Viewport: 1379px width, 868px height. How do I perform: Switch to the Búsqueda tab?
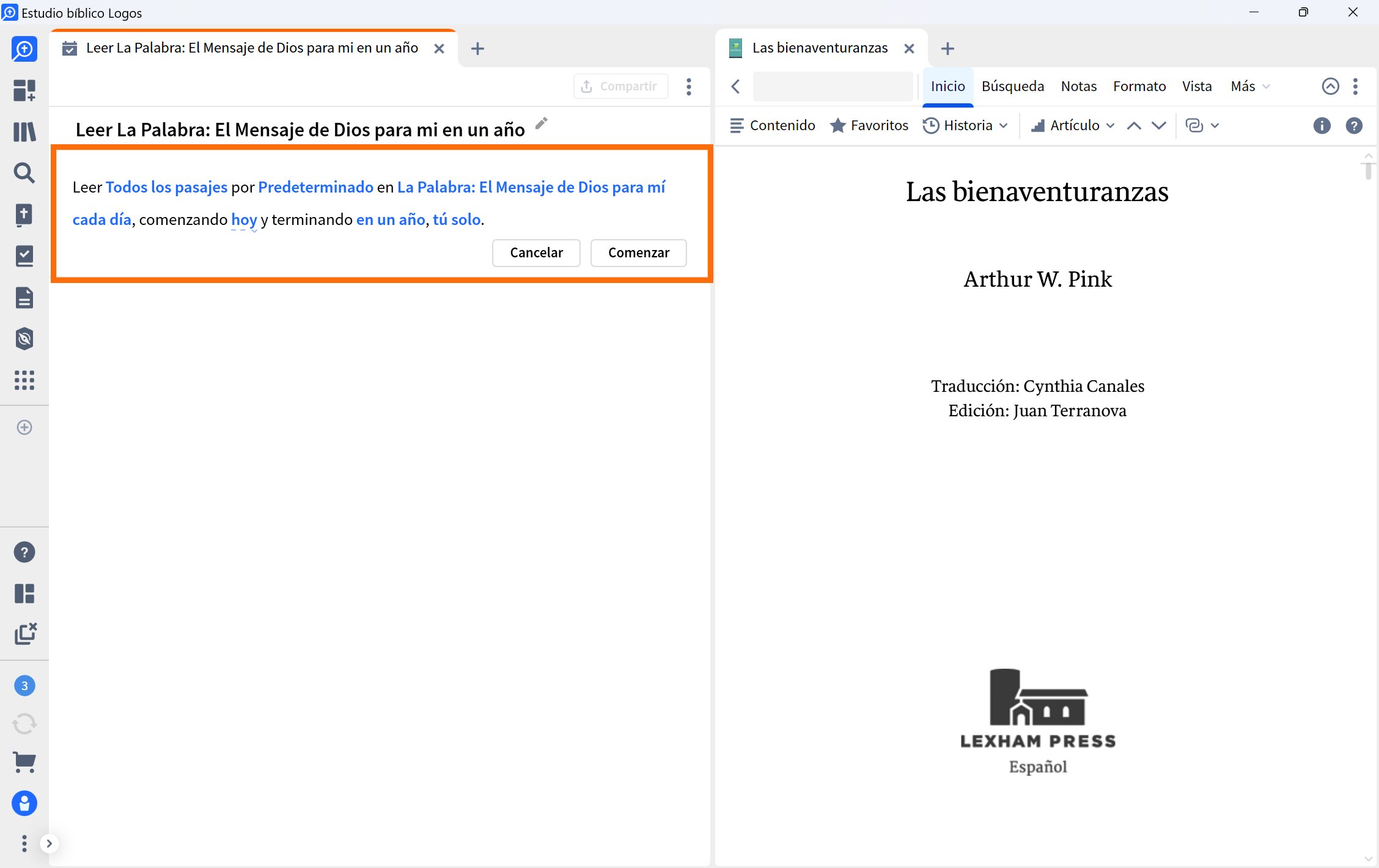coord(1013,86)
